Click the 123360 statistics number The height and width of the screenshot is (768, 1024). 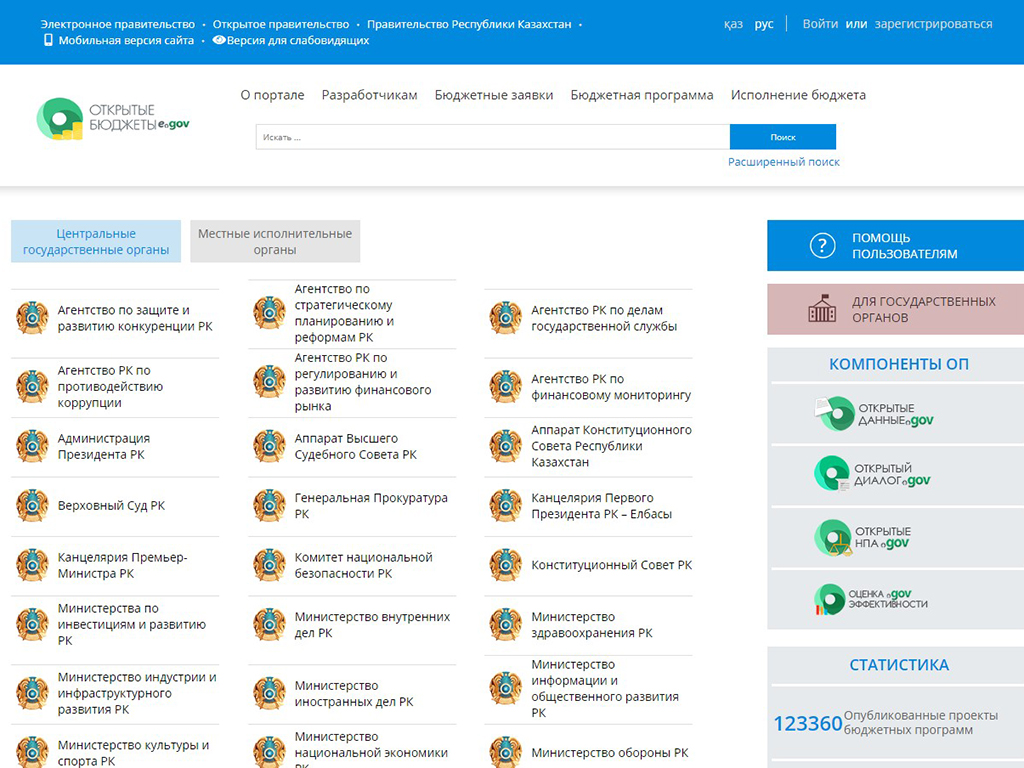click(808, 724)
